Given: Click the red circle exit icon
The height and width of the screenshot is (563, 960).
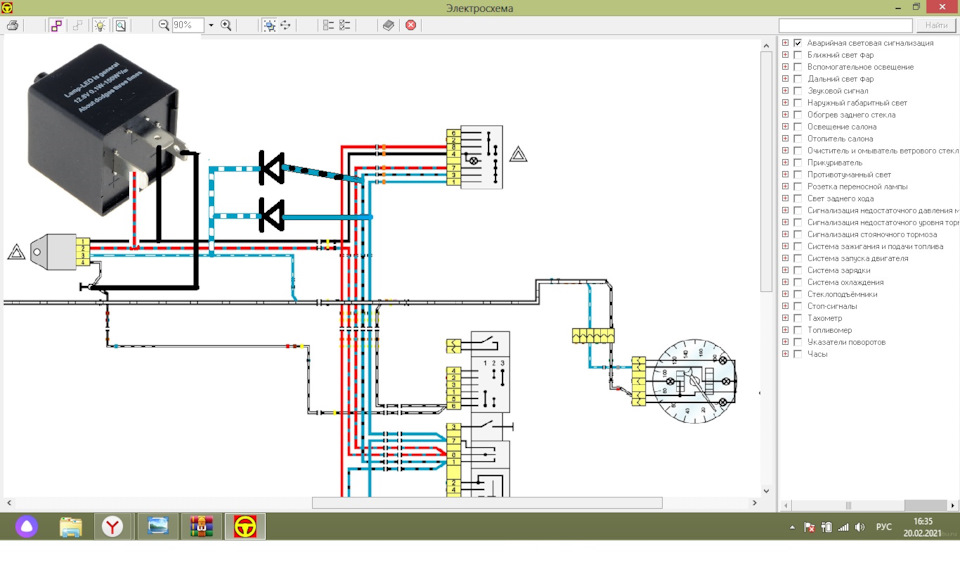Looking at the screenshot, I should pos(411,25).
